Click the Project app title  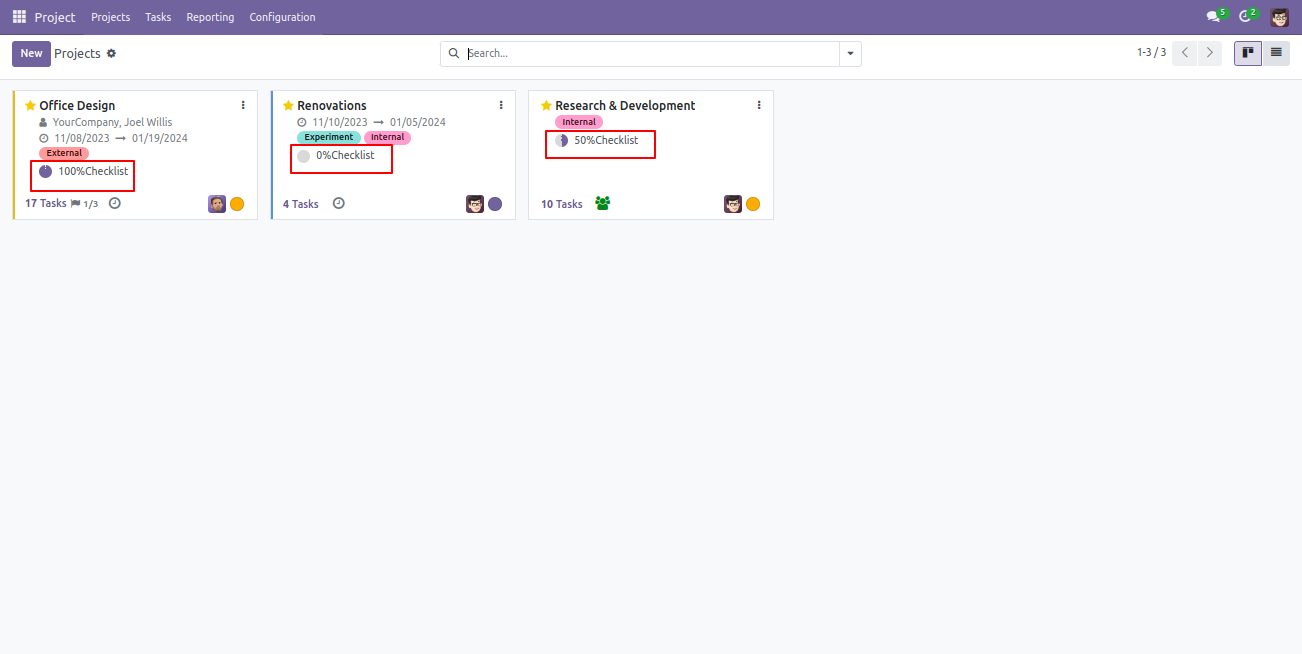click(55, 17)
